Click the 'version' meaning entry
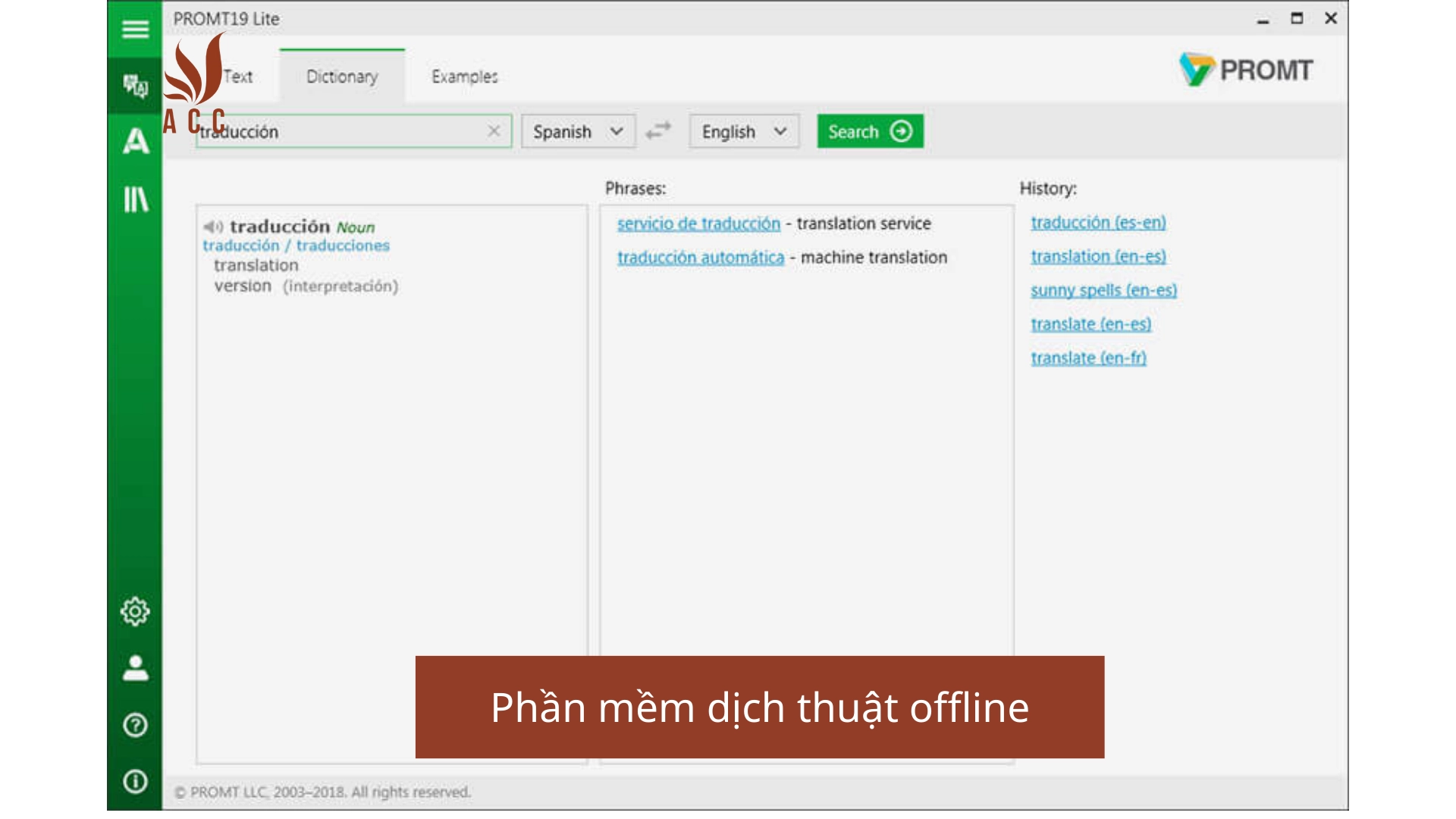Viewport: 1456px width, 819px height. pyautogui.click(x=243, y=286)
